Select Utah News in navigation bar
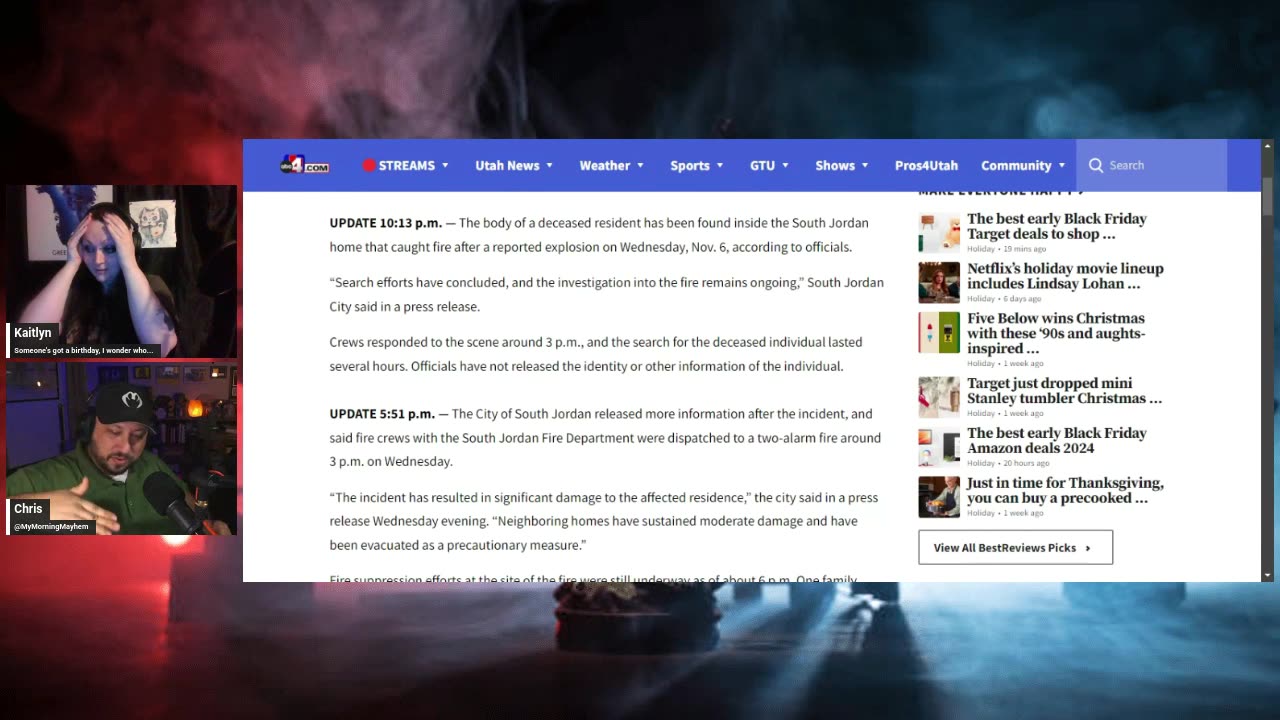 [x=507, y=165]
